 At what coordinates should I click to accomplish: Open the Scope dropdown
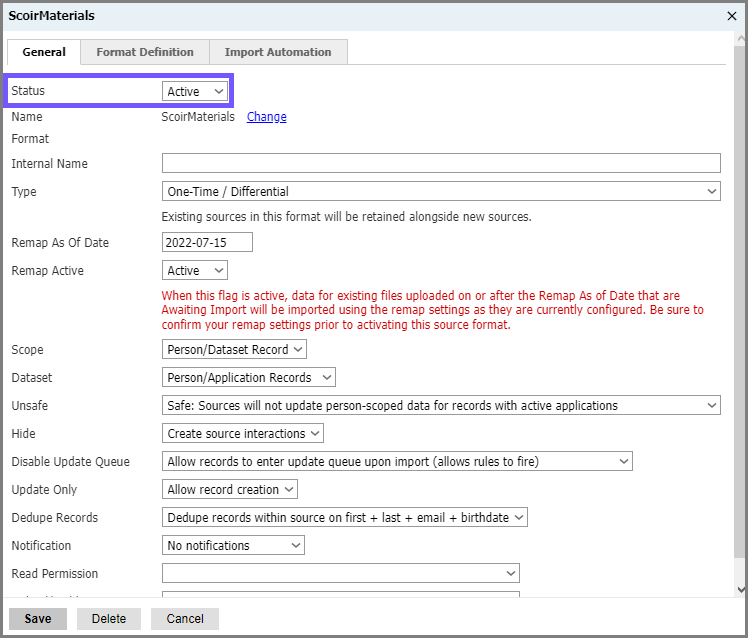coord(234,349)
